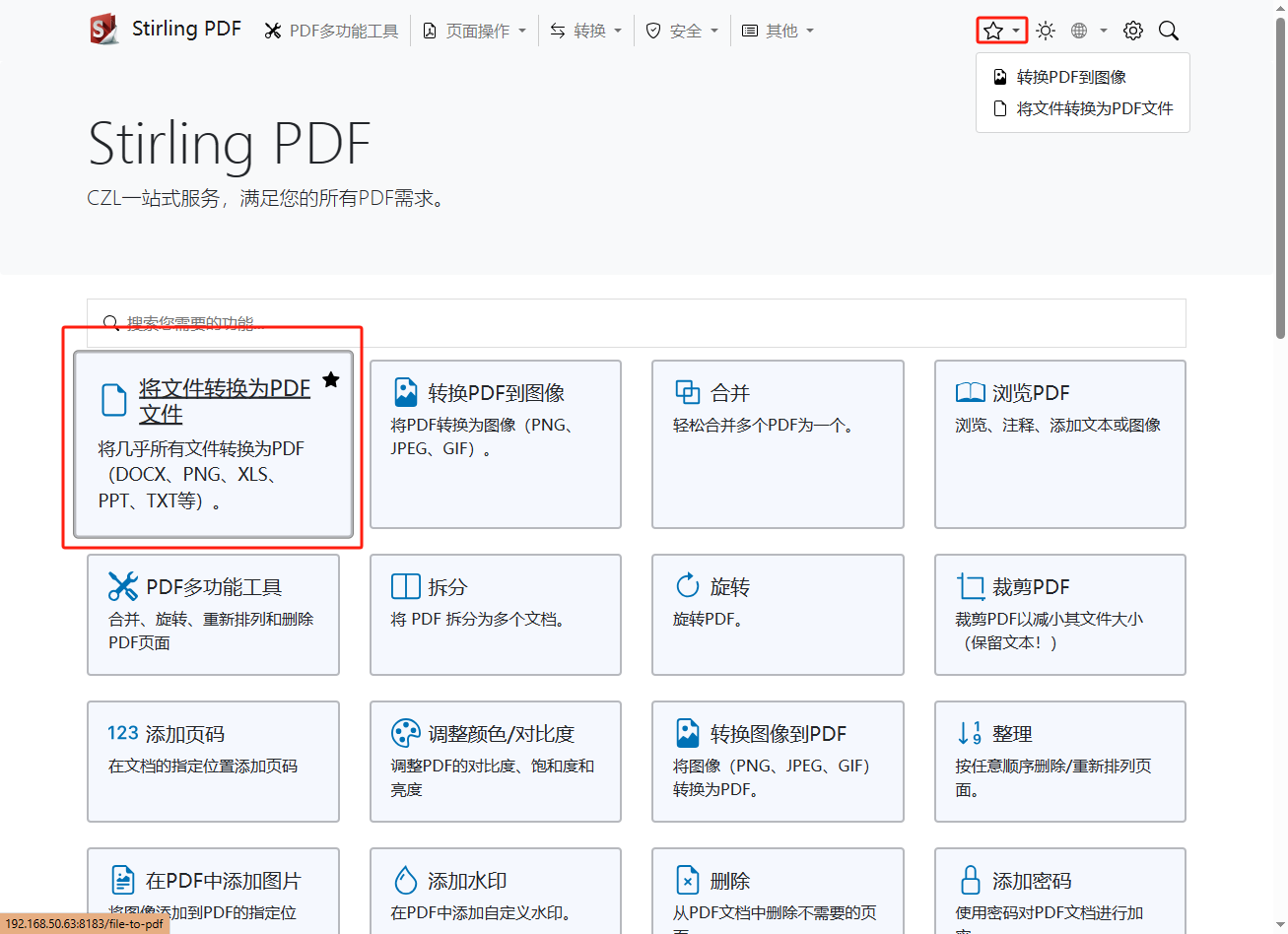
Task: Click the file icon on 将文件转换为PDF card
Action: (x=114, y=400)
